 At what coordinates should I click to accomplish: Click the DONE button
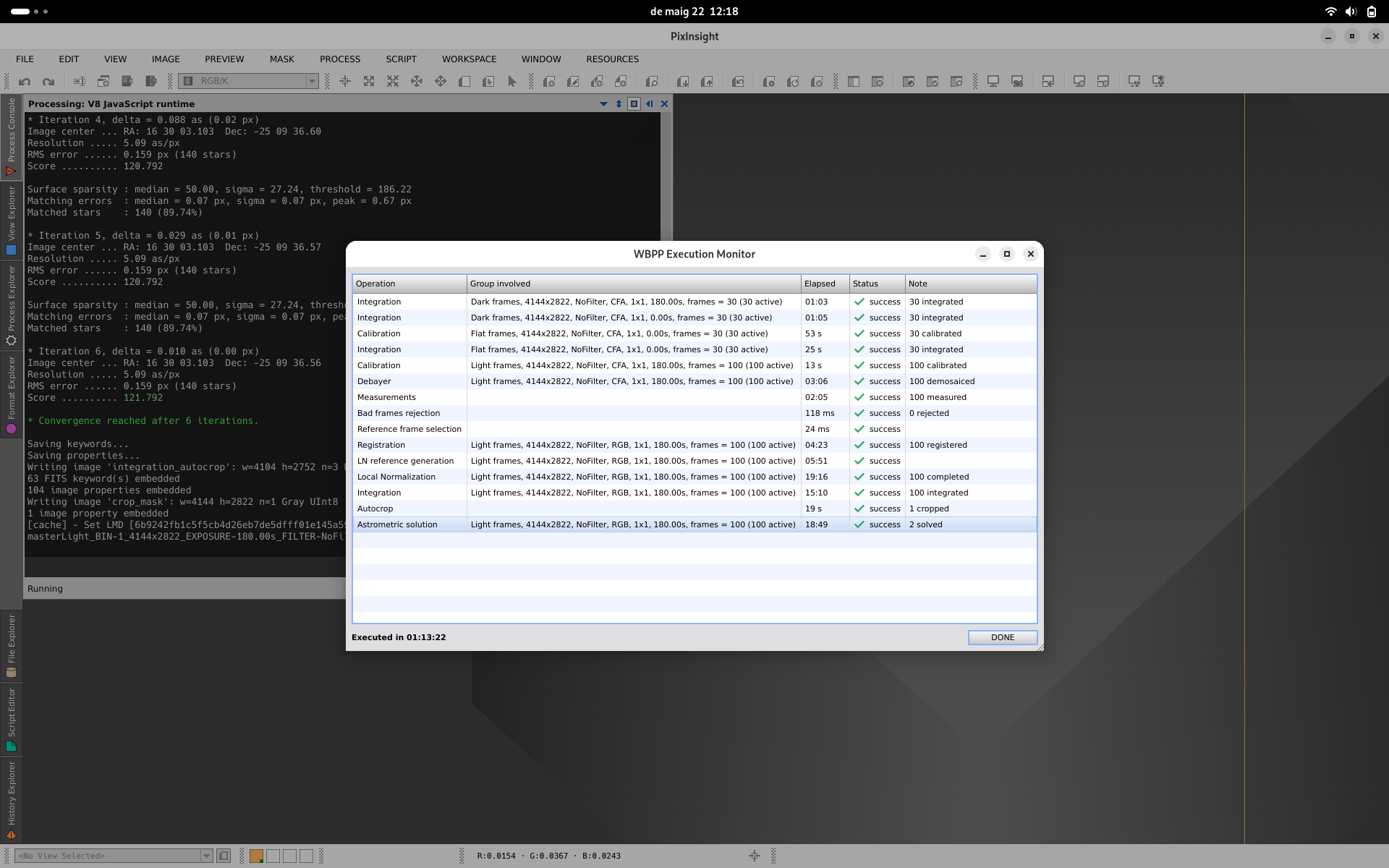1003,637
